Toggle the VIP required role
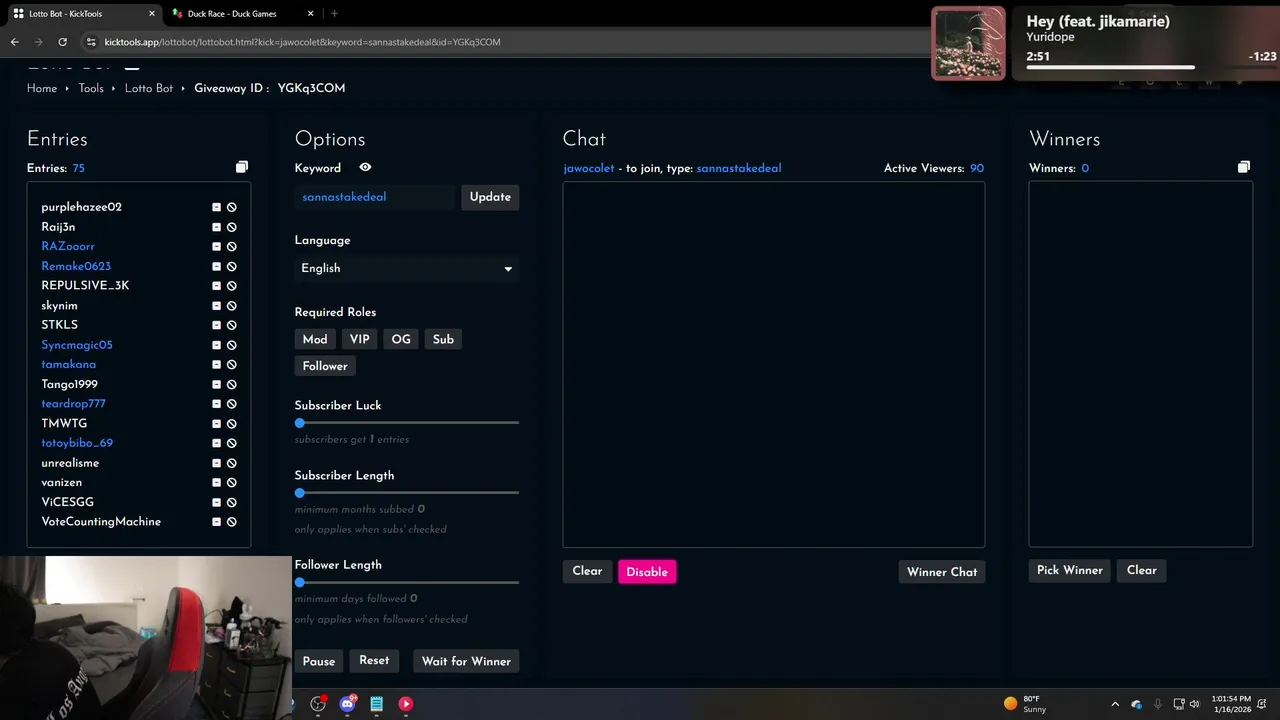The height and width of the screenshot is (720, 1280). pos(360,339)
